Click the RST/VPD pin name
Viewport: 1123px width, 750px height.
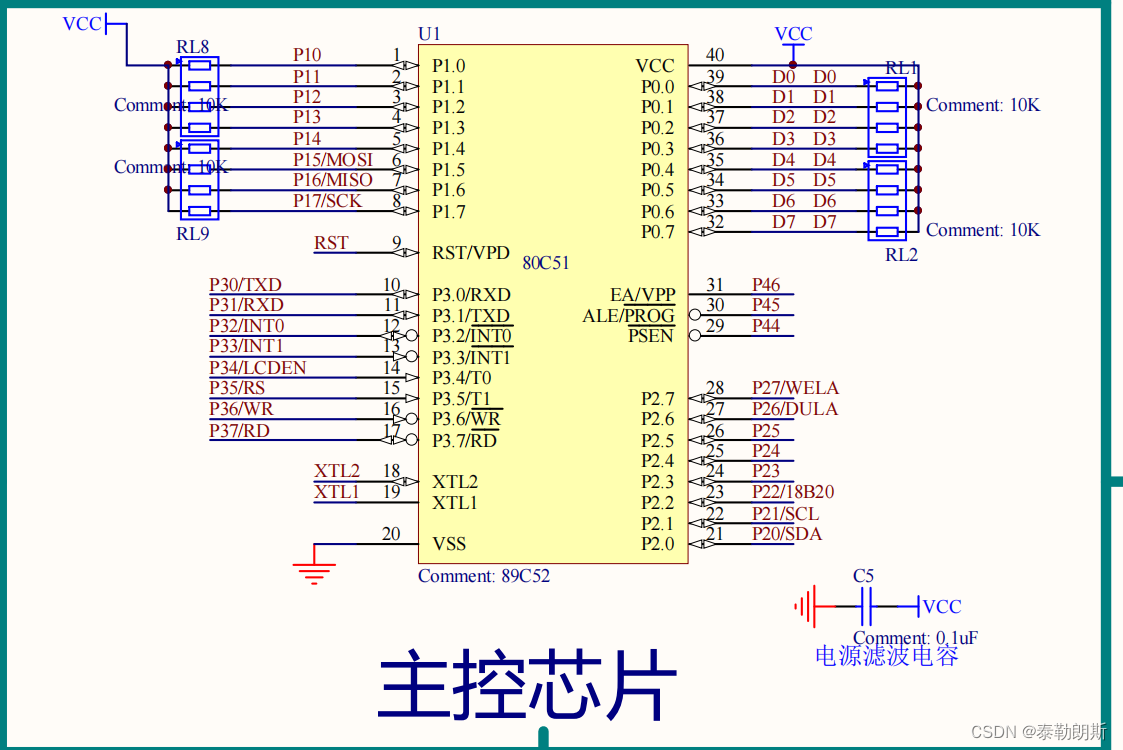[471, 253]
